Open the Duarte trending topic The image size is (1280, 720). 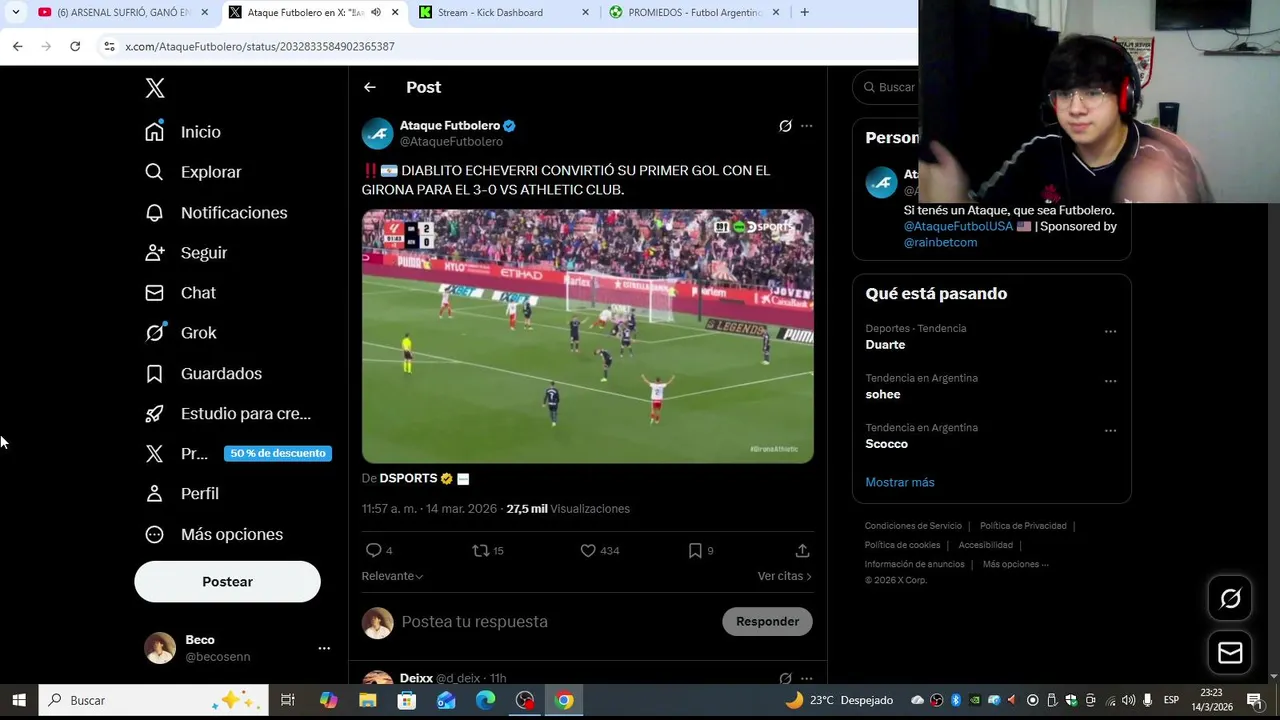[x=885, y=344]
